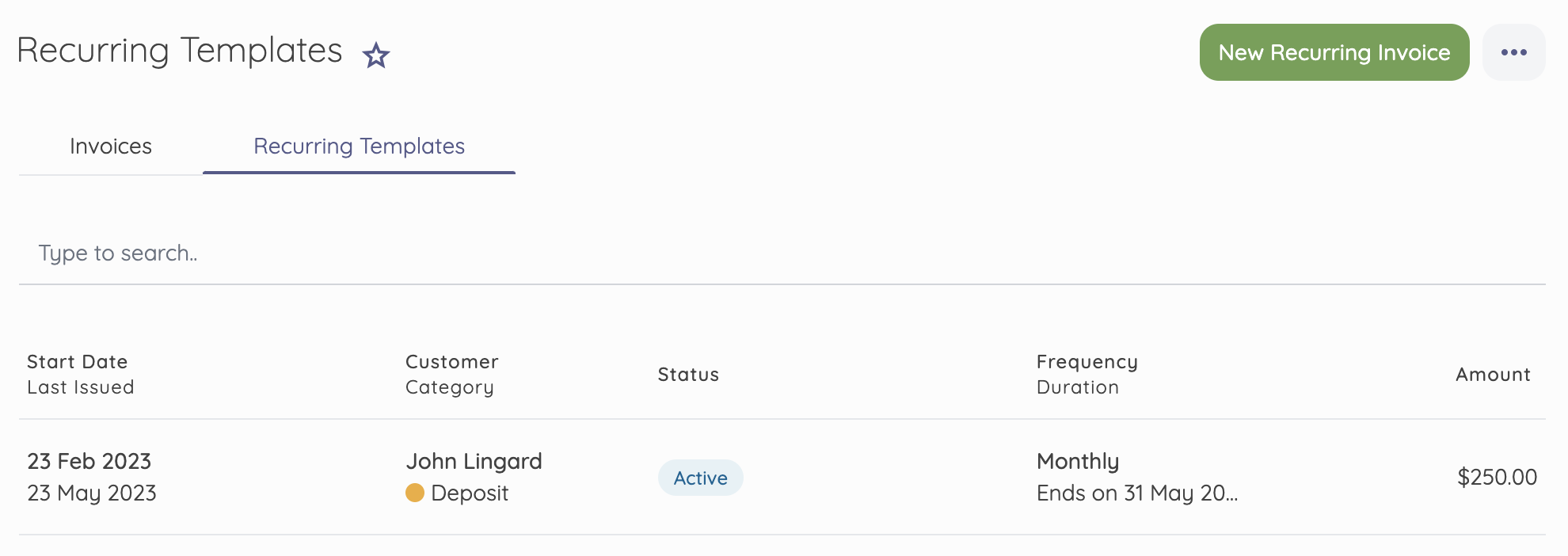Click the orange Deposit category dot
The image size is (1568, 556).
(415, 493)
